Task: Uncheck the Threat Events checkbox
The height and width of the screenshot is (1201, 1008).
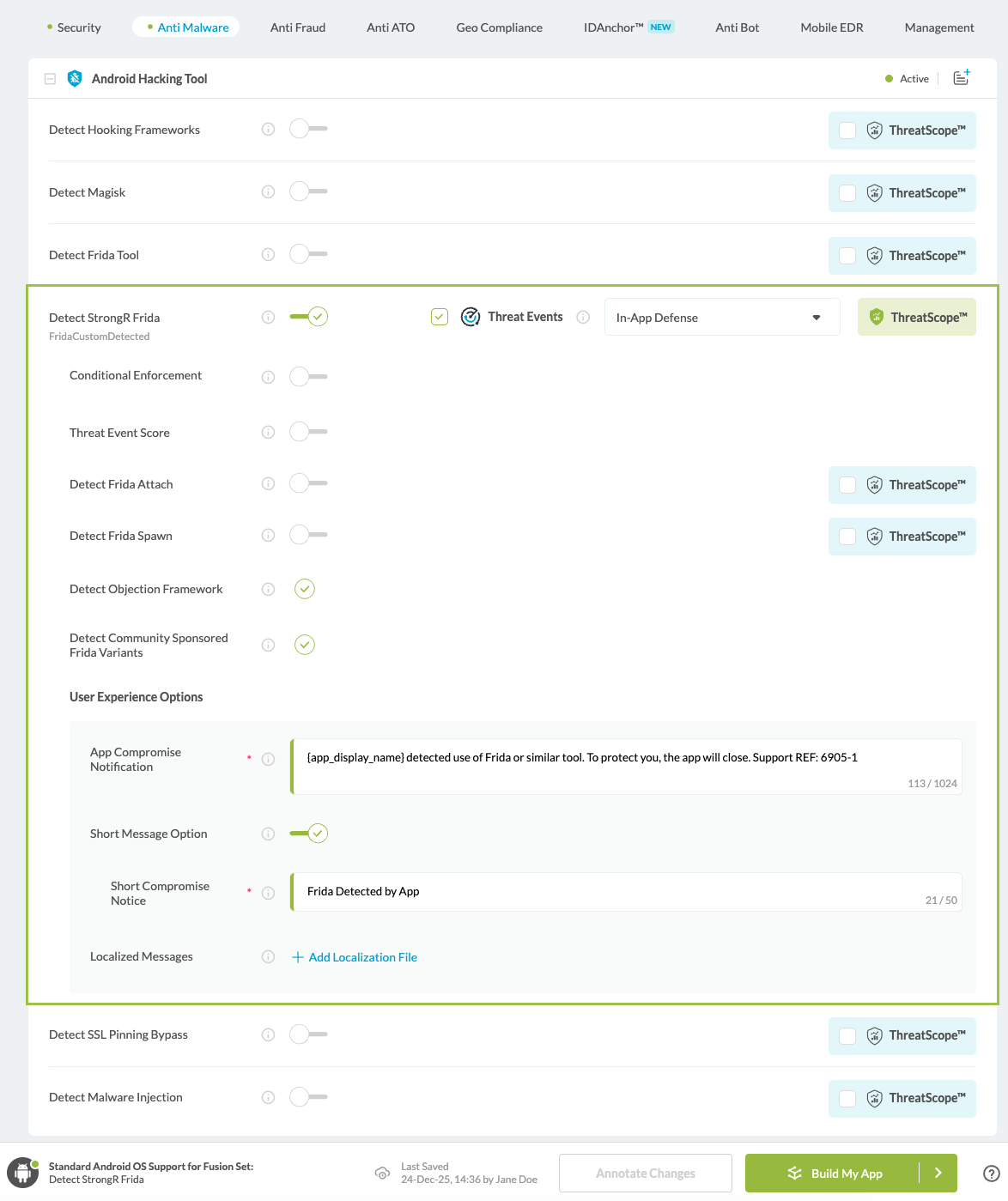Action: (x=439, y=317)
